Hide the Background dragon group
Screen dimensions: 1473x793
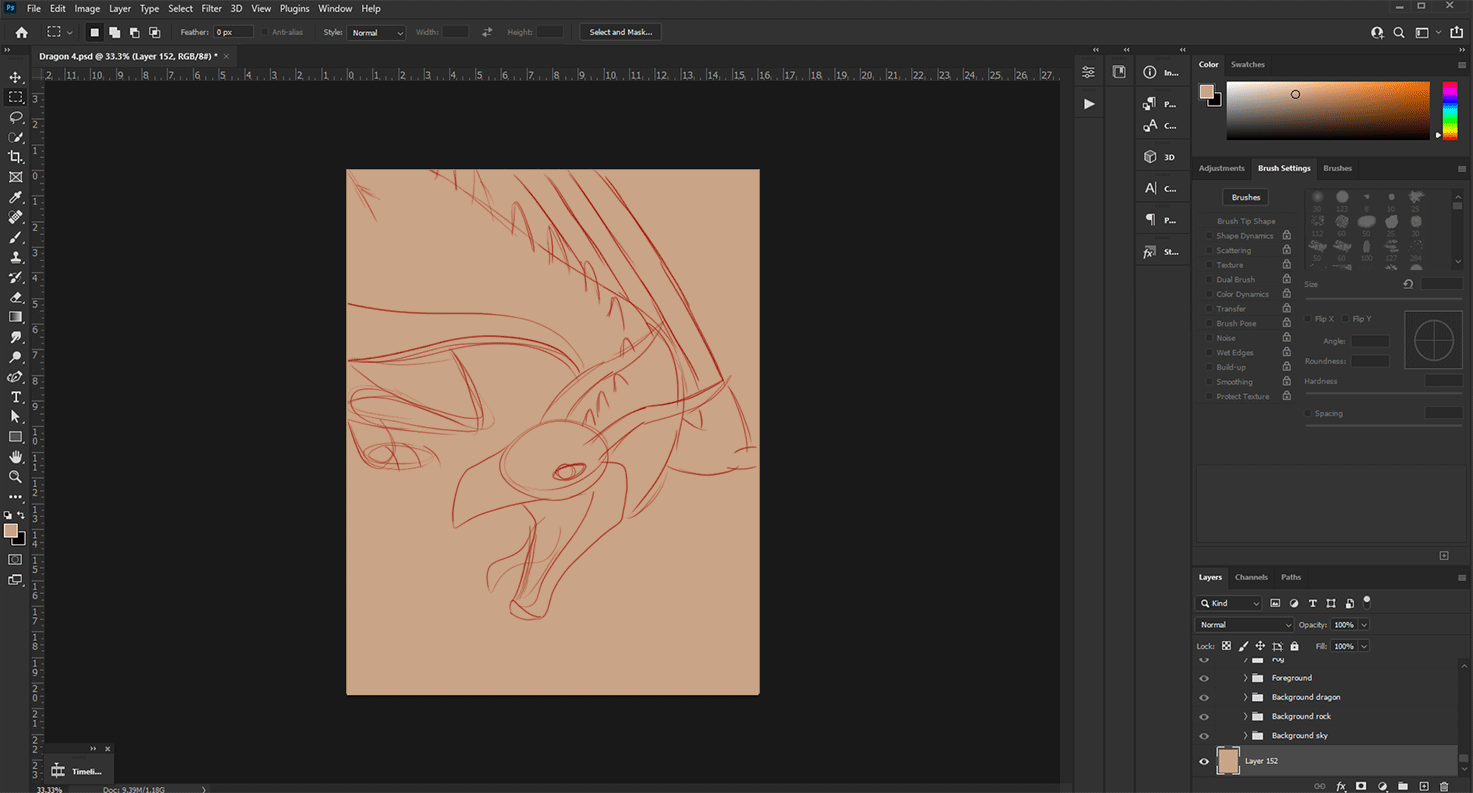(1204, 697)
